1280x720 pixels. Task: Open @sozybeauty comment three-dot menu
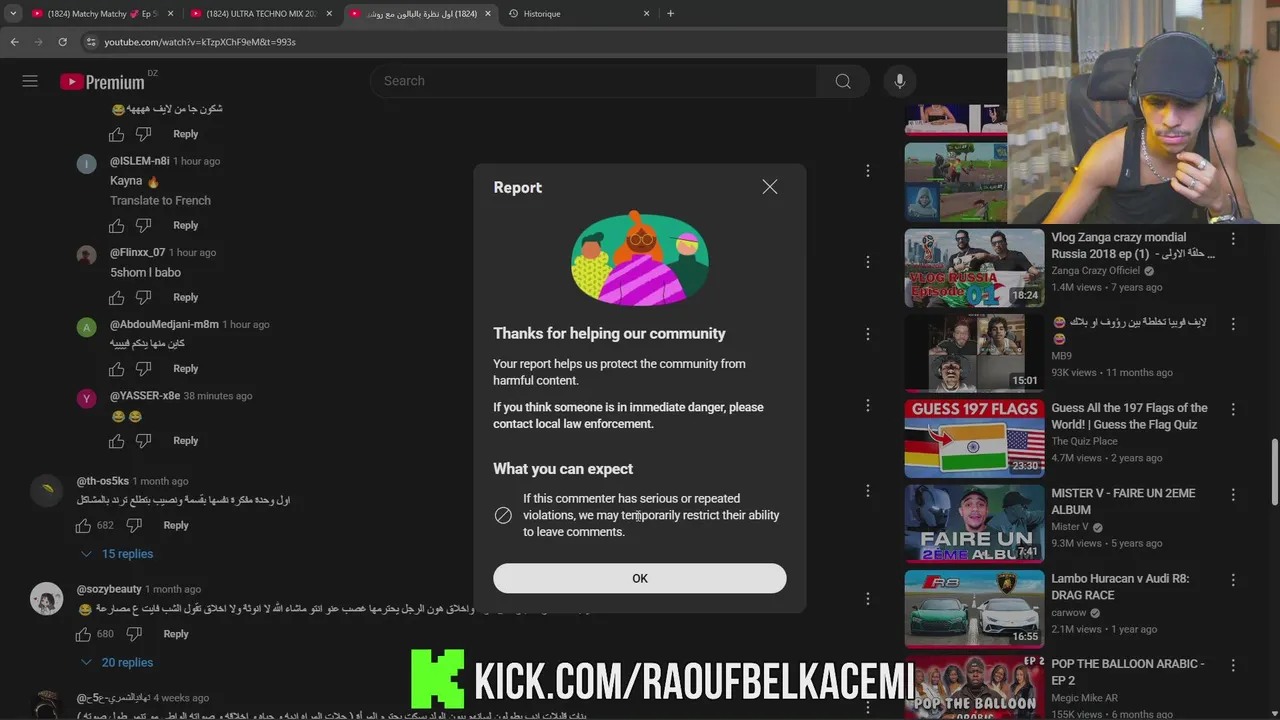coord(868,599)
